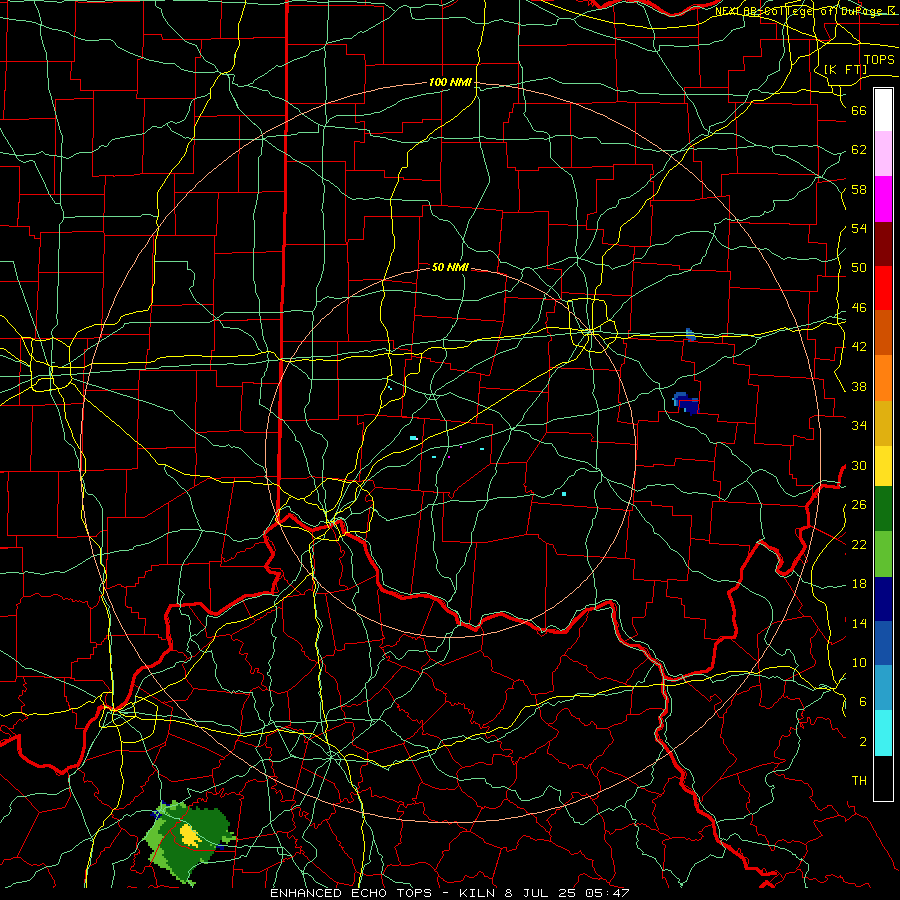Click the white swatch in the tops legend

883,110
